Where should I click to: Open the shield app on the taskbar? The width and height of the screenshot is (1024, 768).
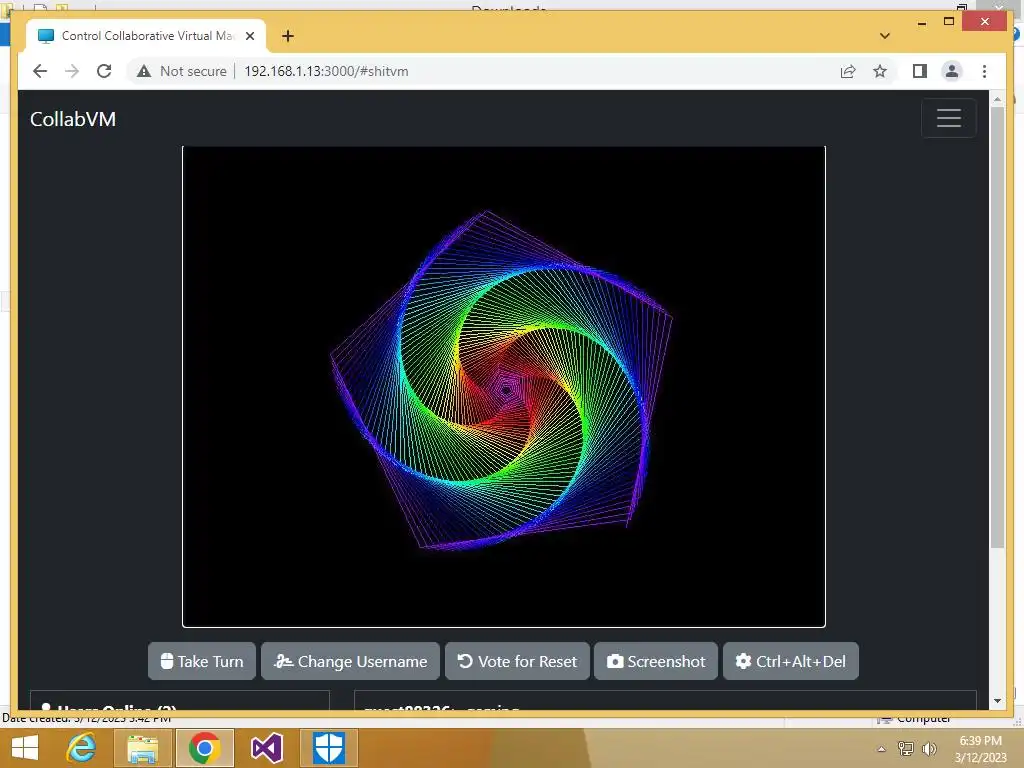(328, 748)
